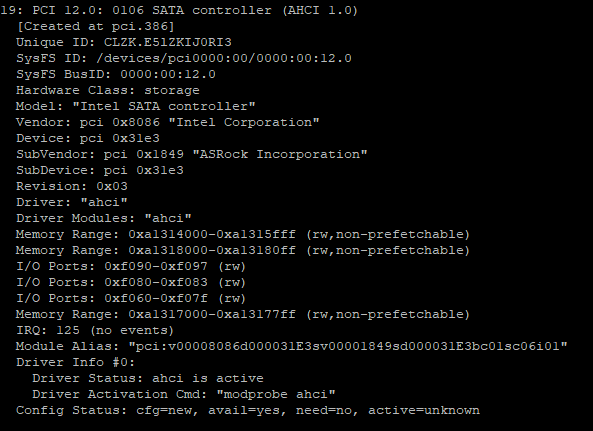Click the 'modprobe ahci' activation command
The width and height of the screenshot is (593, 431).
pyautogui.click(x=276, y=394)
